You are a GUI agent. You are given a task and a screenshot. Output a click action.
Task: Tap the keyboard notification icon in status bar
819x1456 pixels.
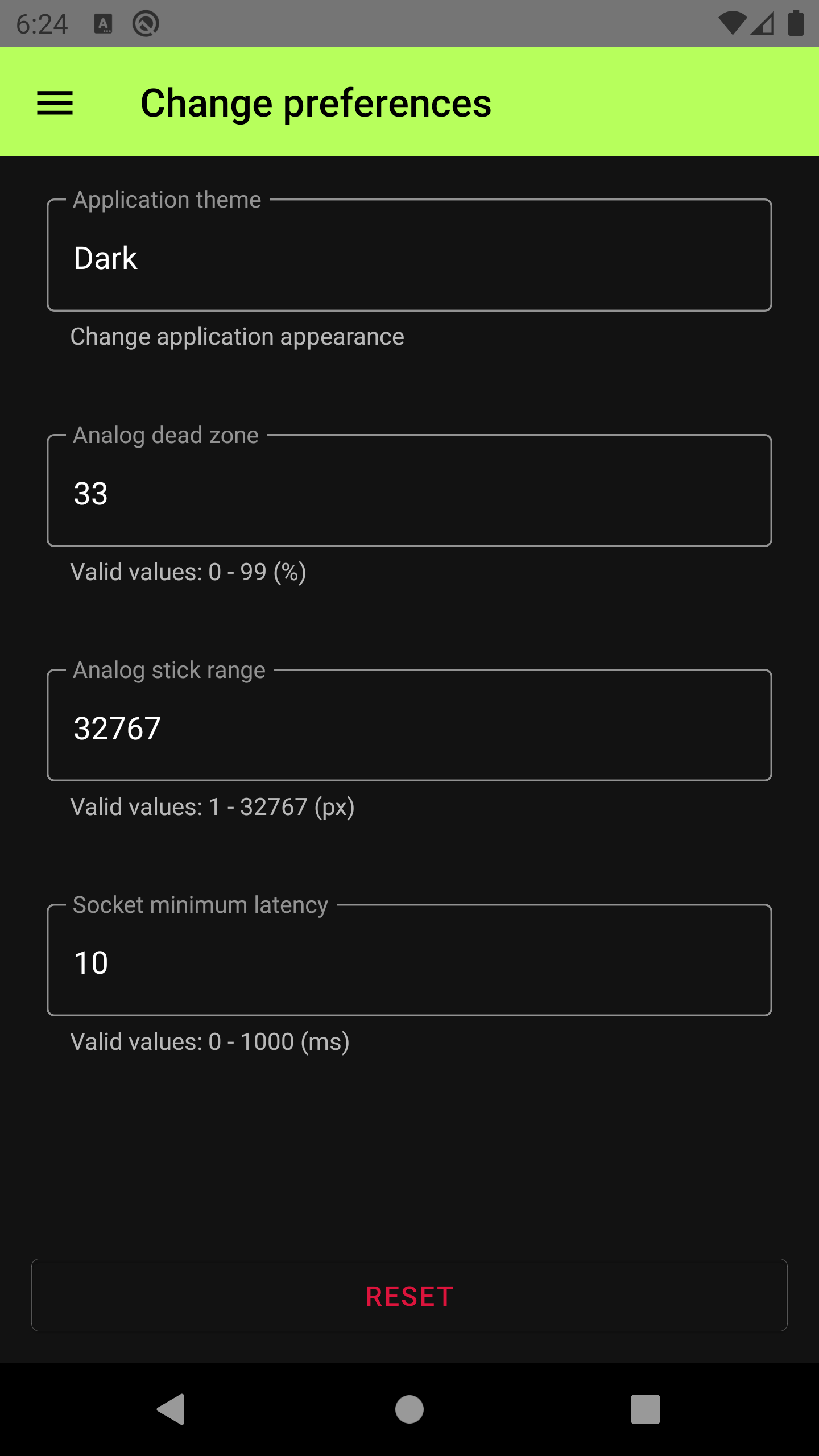point(103,24)
